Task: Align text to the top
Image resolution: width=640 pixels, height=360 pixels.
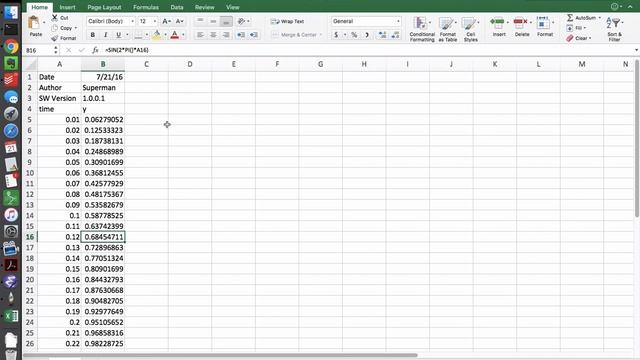Action: coord(200,21)
